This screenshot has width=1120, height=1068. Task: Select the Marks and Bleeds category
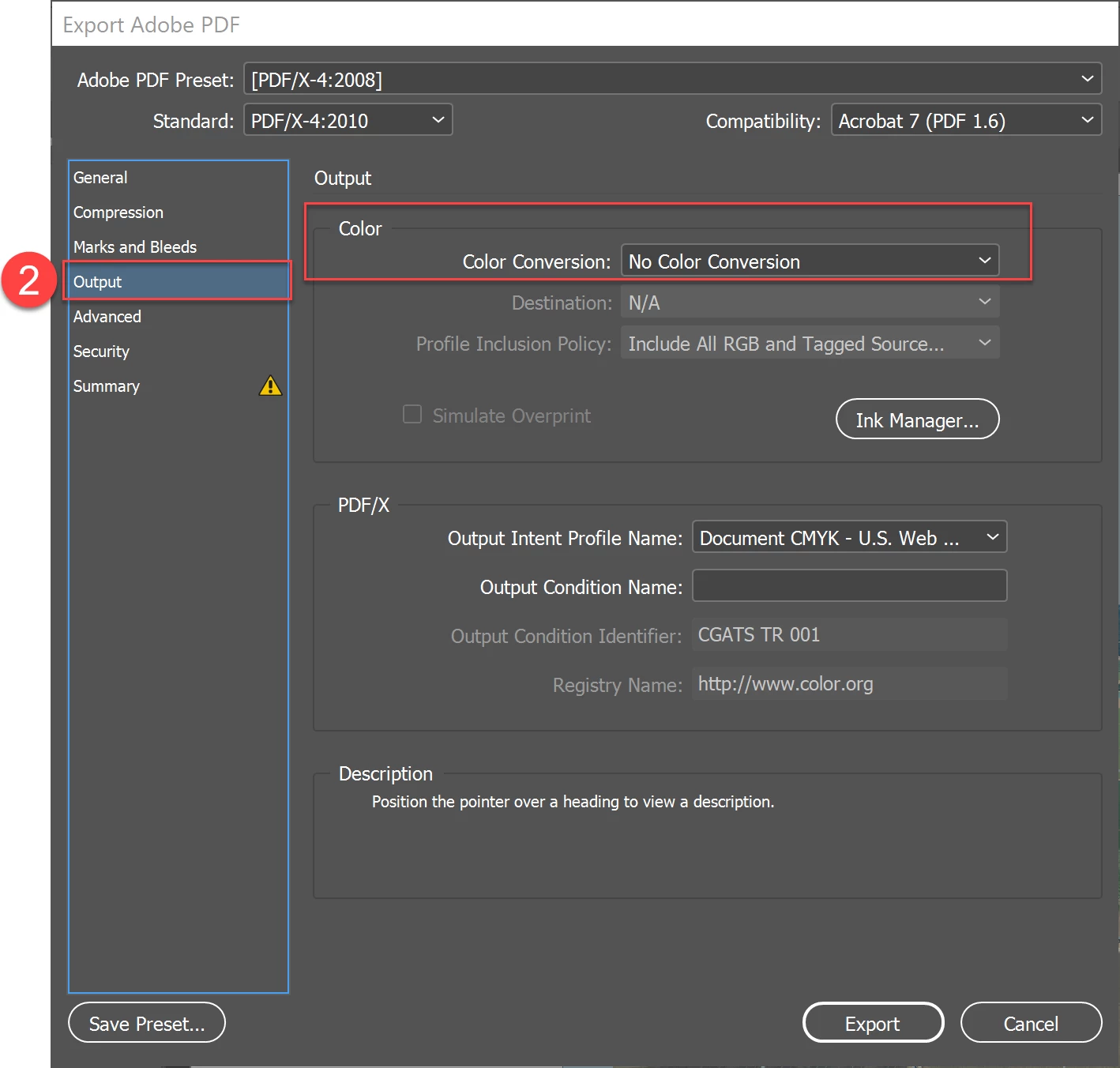pyautogui.click(x=179, y=247)
